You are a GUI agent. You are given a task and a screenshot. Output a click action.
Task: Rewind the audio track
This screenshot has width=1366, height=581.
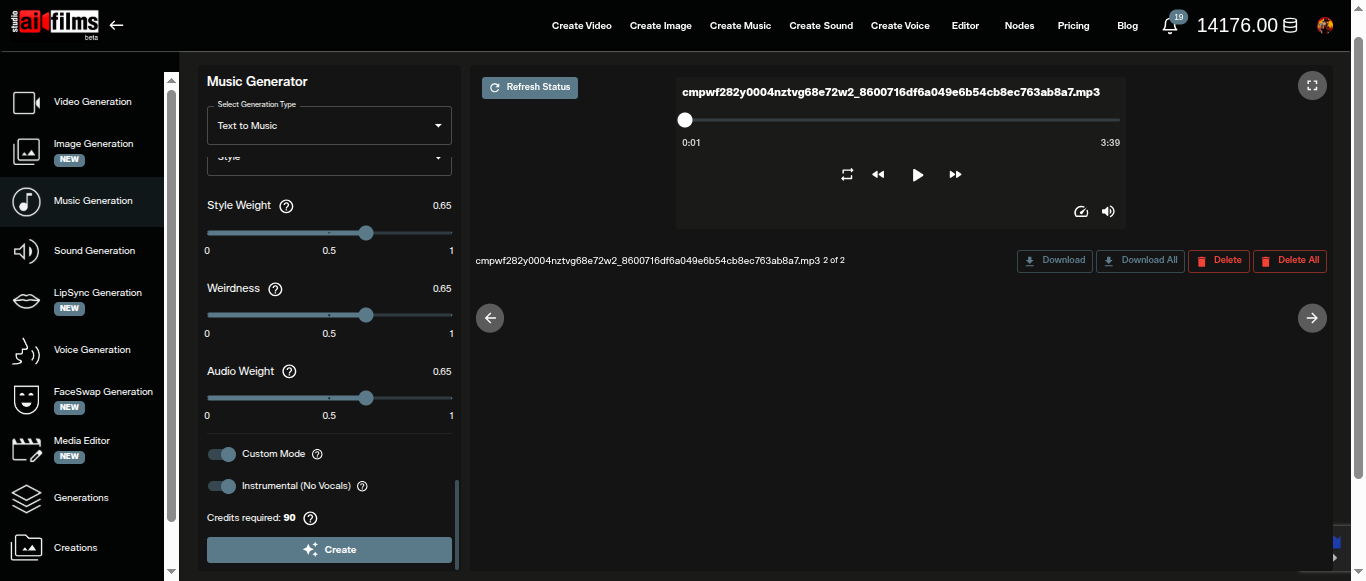[878, 174]
